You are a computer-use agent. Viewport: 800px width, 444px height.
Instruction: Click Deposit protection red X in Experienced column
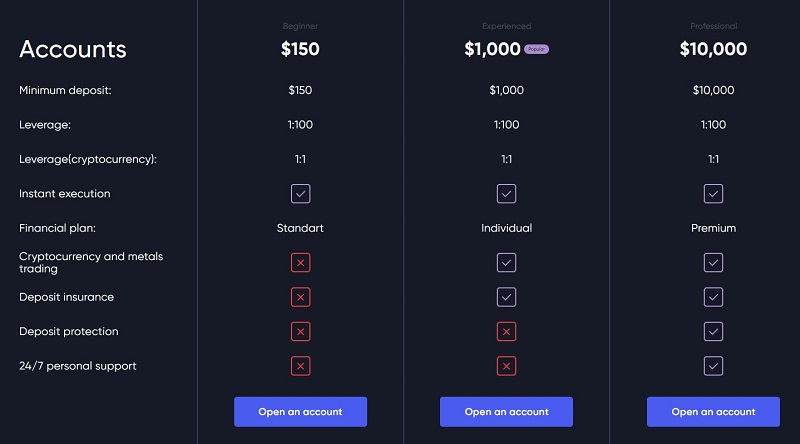coord(506,332)
